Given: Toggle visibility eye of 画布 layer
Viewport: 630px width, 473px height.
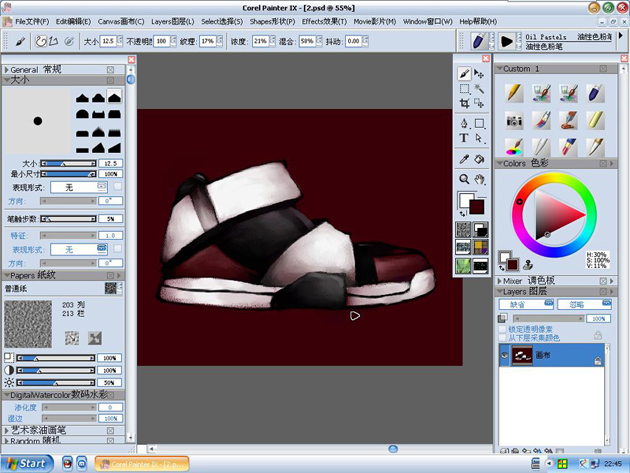Looking at the screenshot, I should click(x=505, y=355).
